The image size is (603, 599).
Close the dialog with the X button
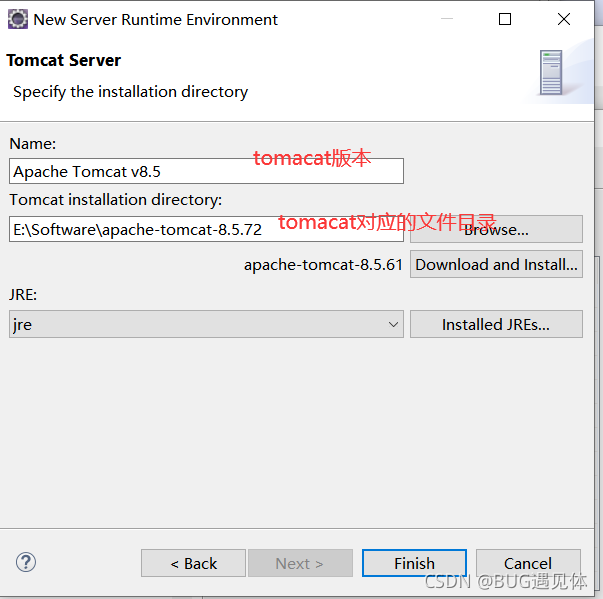click(564, 19)
